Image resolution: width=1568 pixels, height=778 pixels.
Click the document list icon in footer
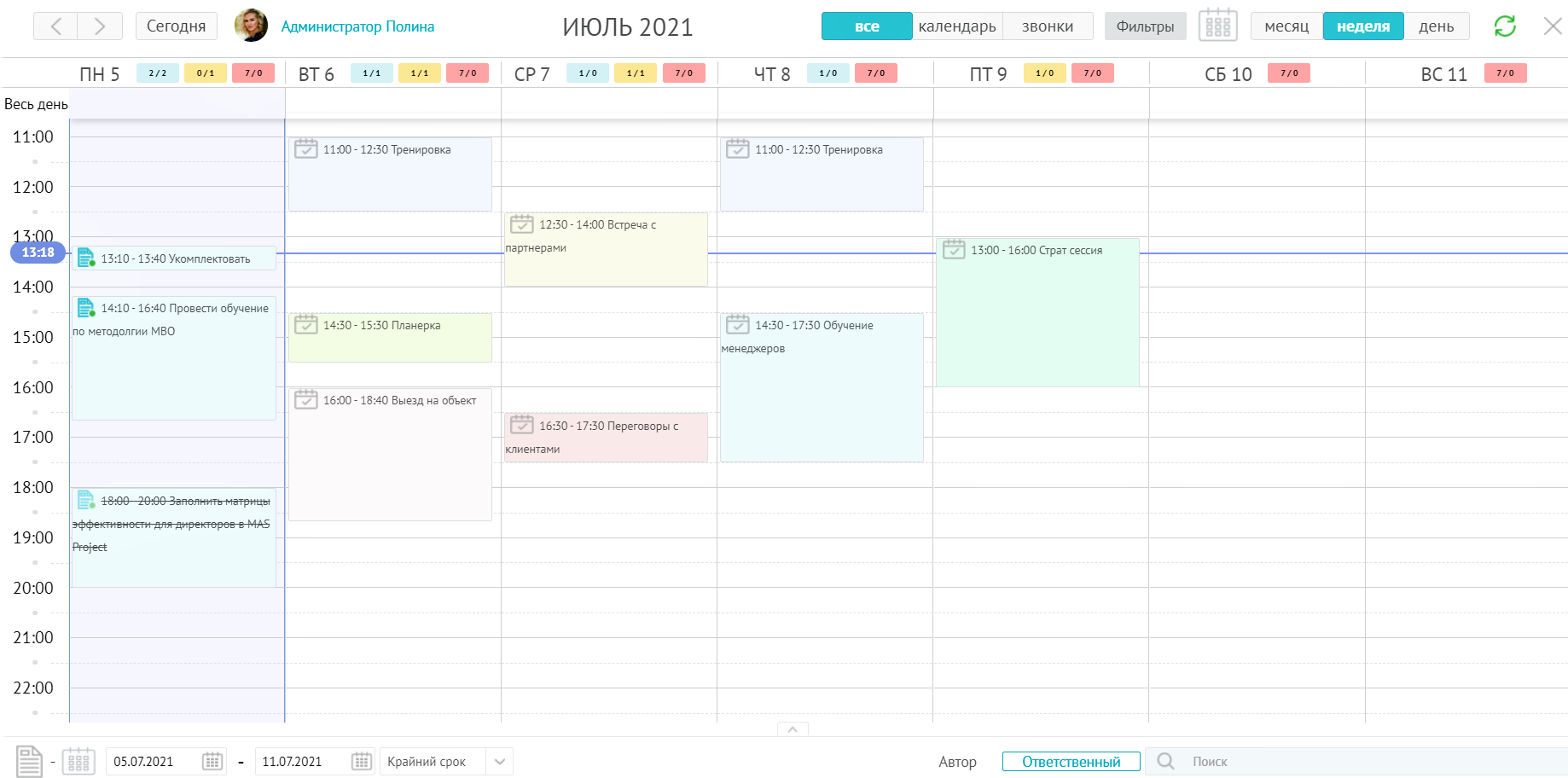click(29, 761)
